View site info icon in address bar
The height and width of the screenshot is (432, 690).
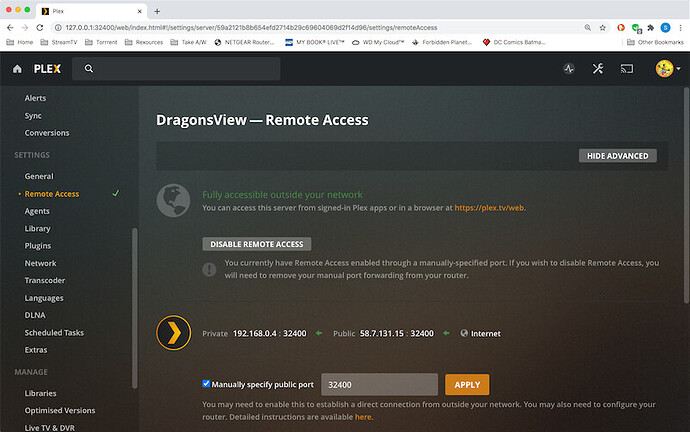(58, 28)
